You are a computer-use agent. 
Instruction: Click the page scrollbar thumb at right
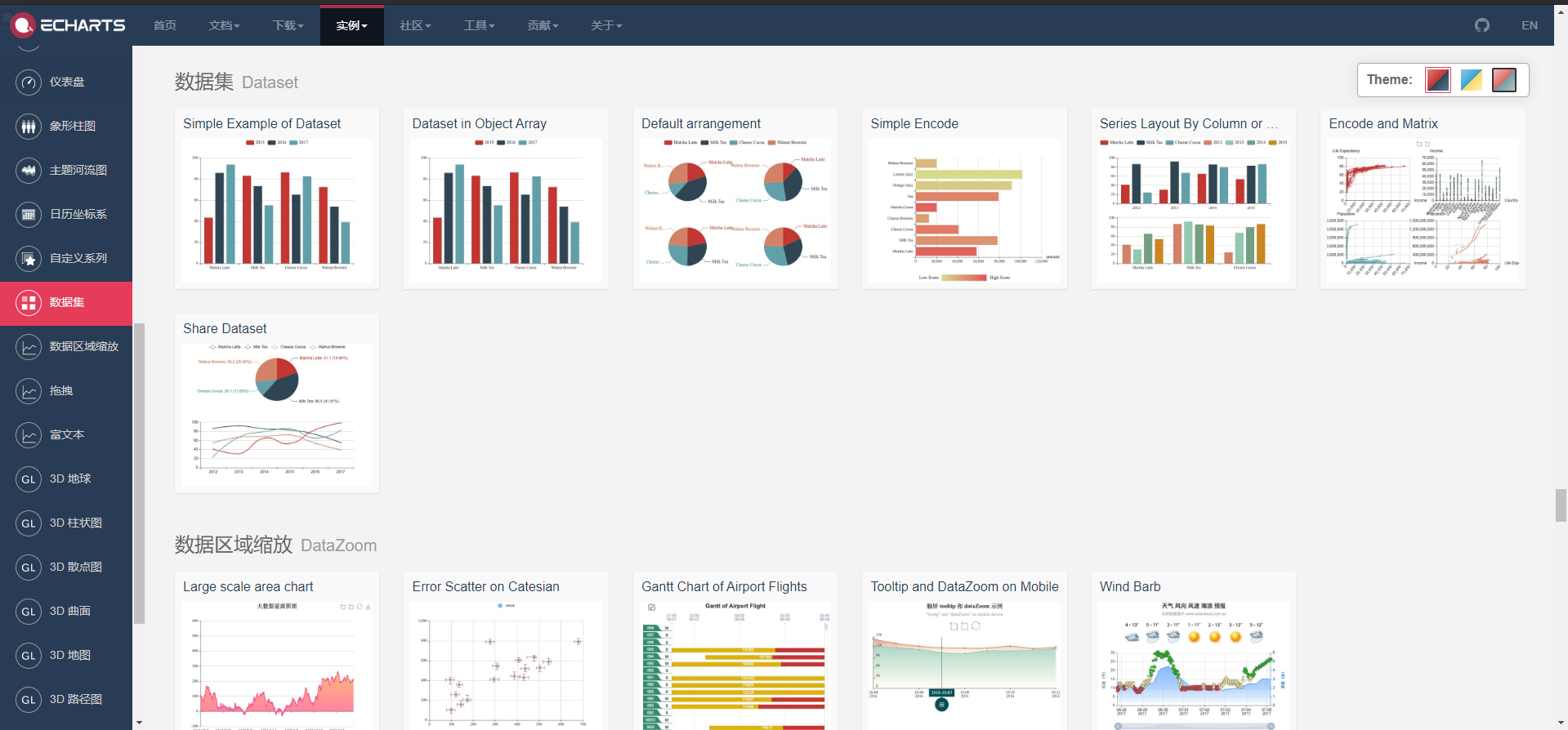point(1561,505)
